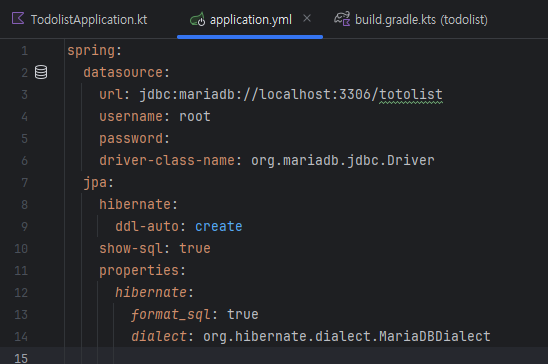Click the 'username' key
Image resolution: width=548 pixels, height=364 pixels.
131,116
